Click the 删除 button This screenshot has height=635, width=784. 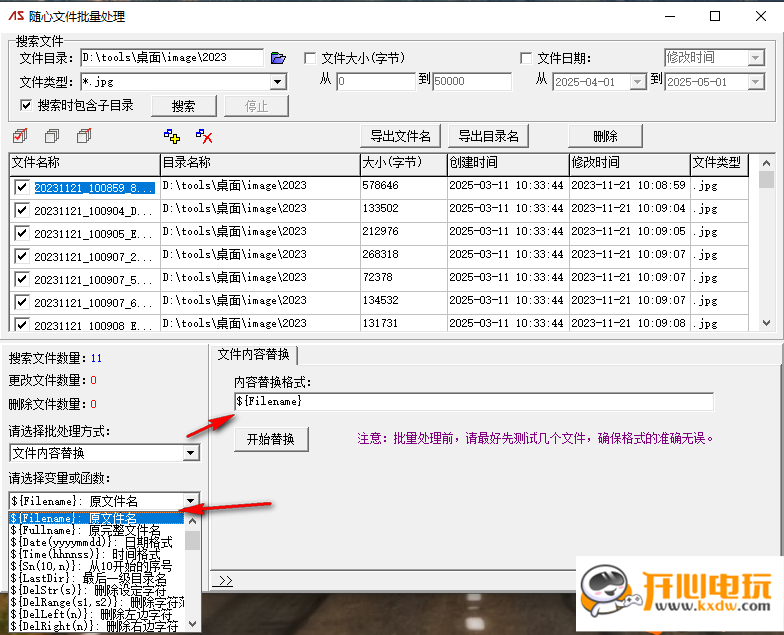[x=606, y=136]
